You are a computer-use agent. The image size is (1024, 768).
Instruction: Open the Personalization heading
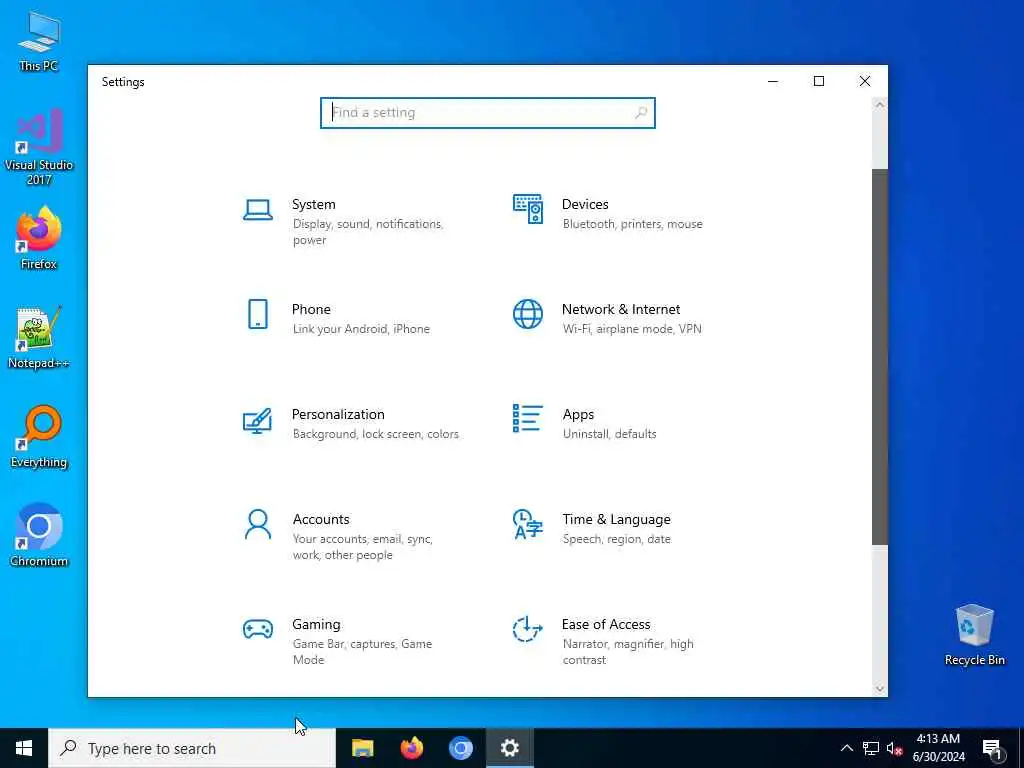click(338, 415)
